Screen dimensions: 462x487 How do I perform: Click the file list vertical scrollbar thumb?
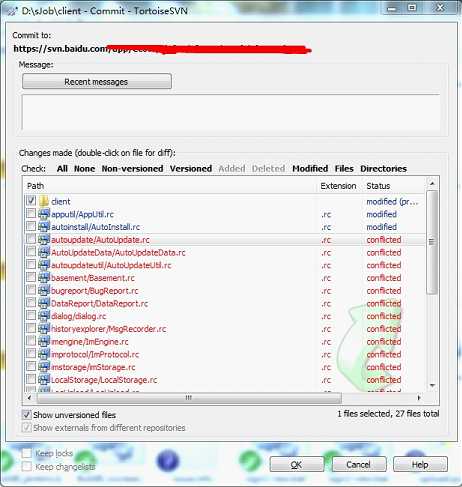tap(432, 242)
